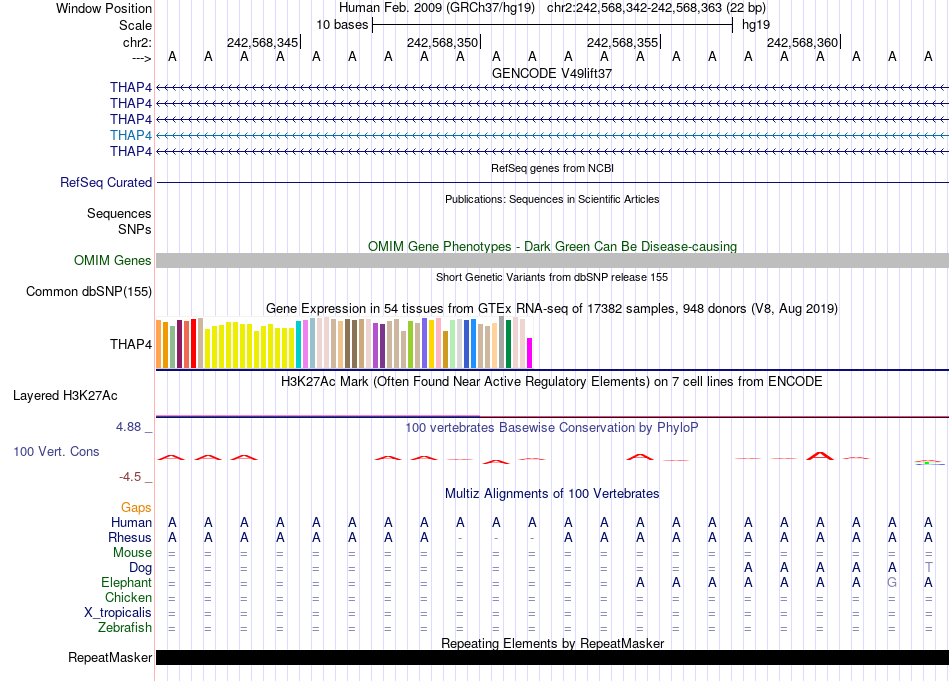Click the gray OMIM Genes bar
The width and height of the screenshot is (950, 681).
[552, 260]
